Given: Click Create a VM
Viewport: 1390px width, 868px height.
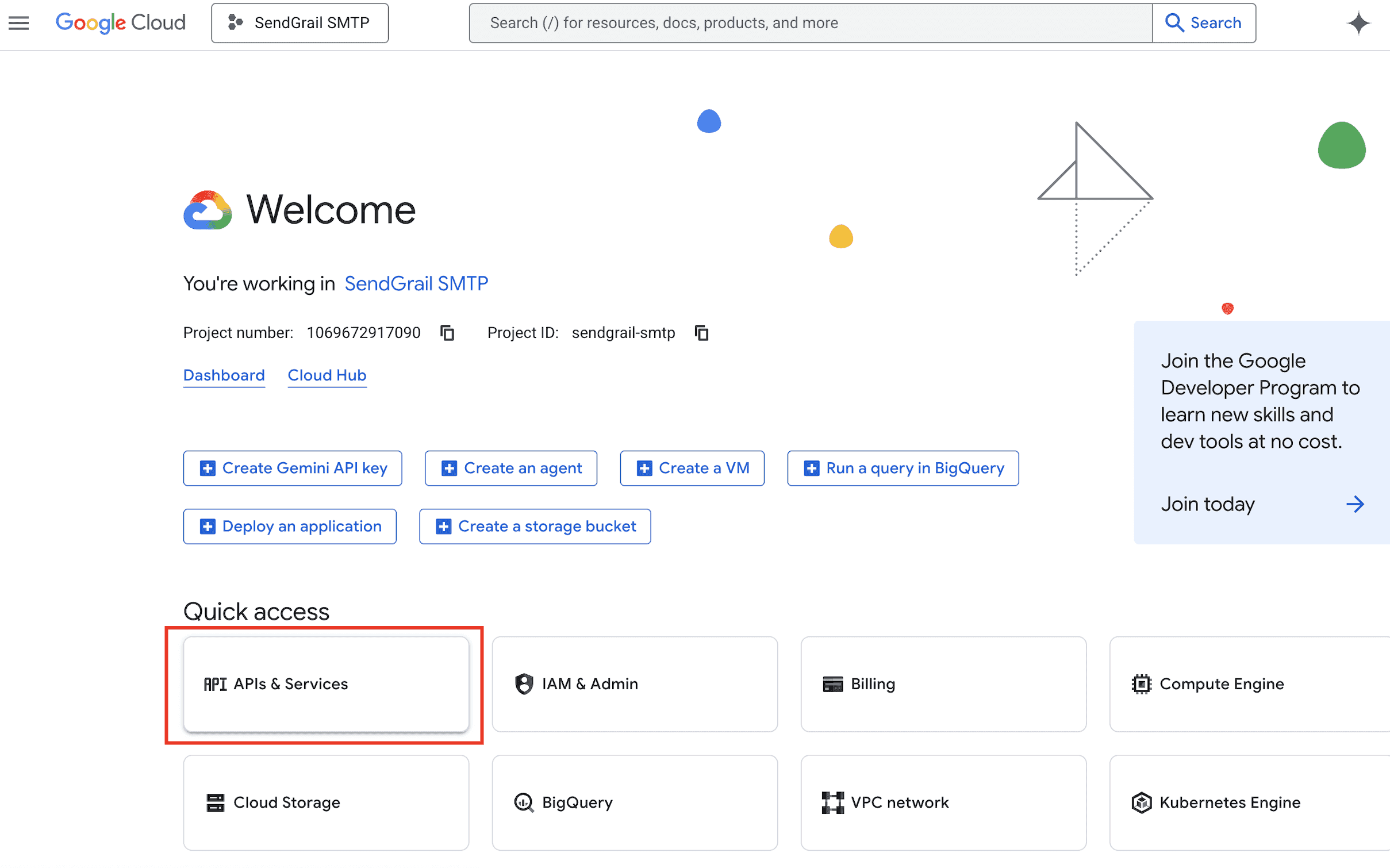Looking at the screenshot, I should coord(692,468).
